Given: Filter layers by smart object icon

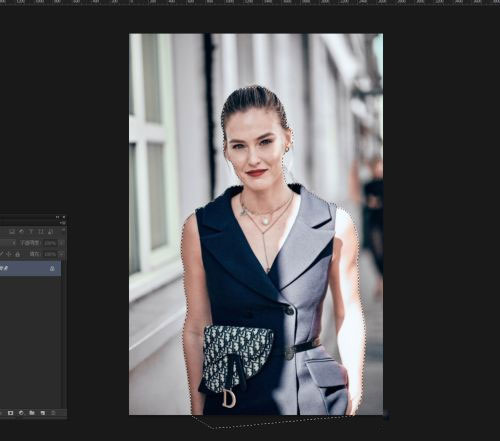Looking at the screenshot, I should pos(51,231).
